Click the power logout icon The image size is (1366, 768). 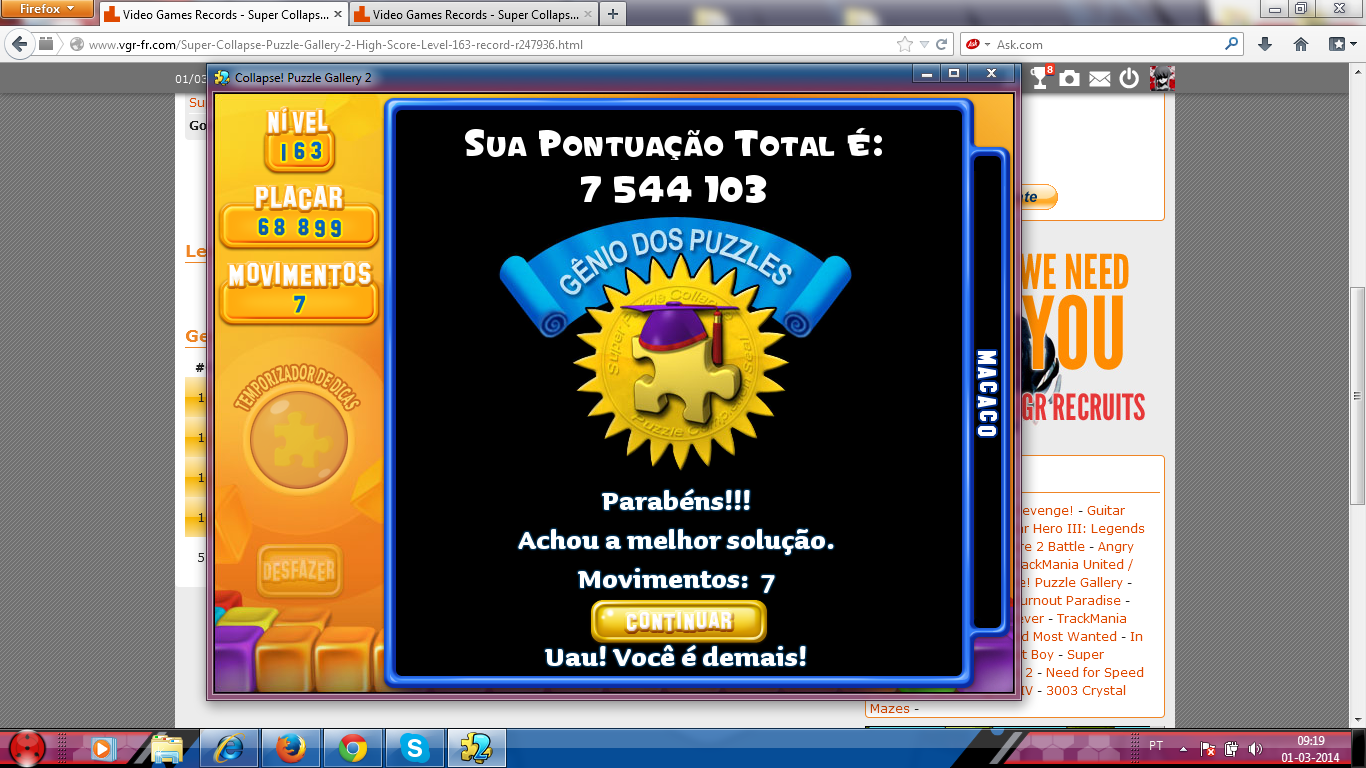[1129, 78]
